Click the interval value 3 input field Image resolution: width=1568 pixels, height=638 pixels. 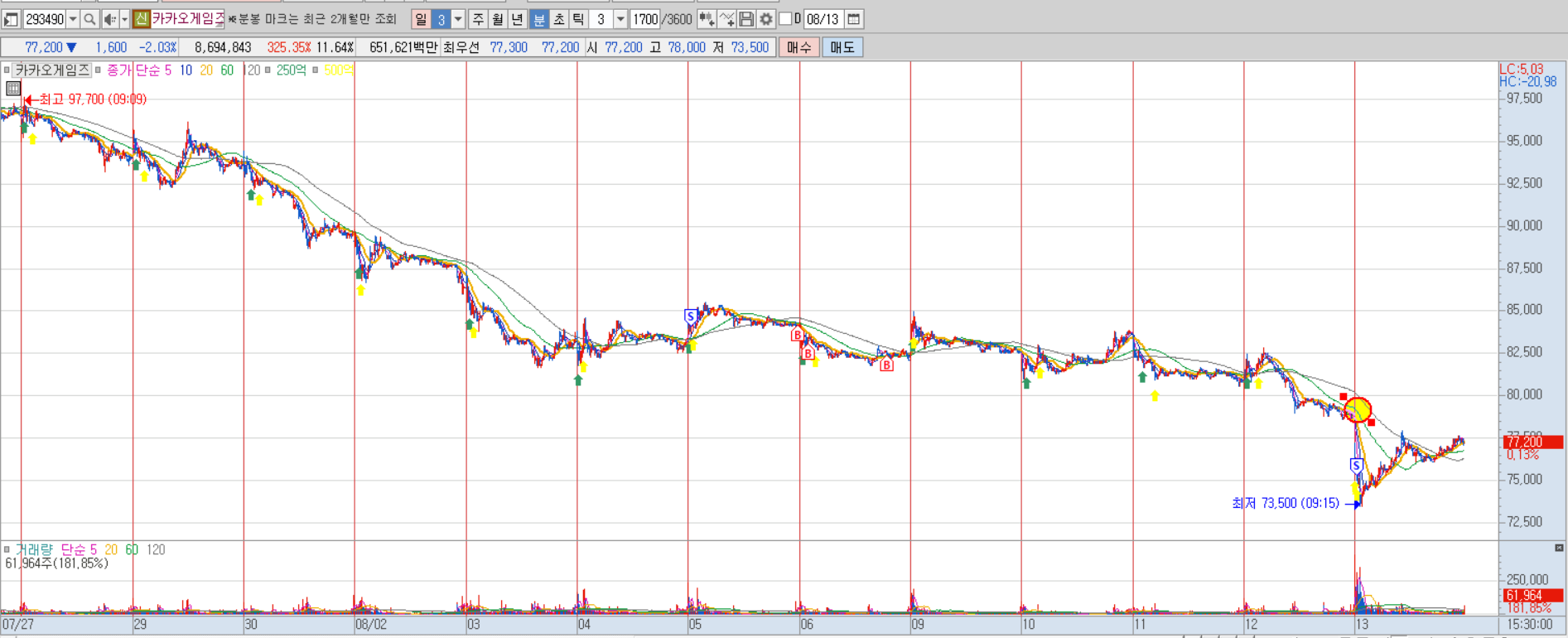click(601, 19)
